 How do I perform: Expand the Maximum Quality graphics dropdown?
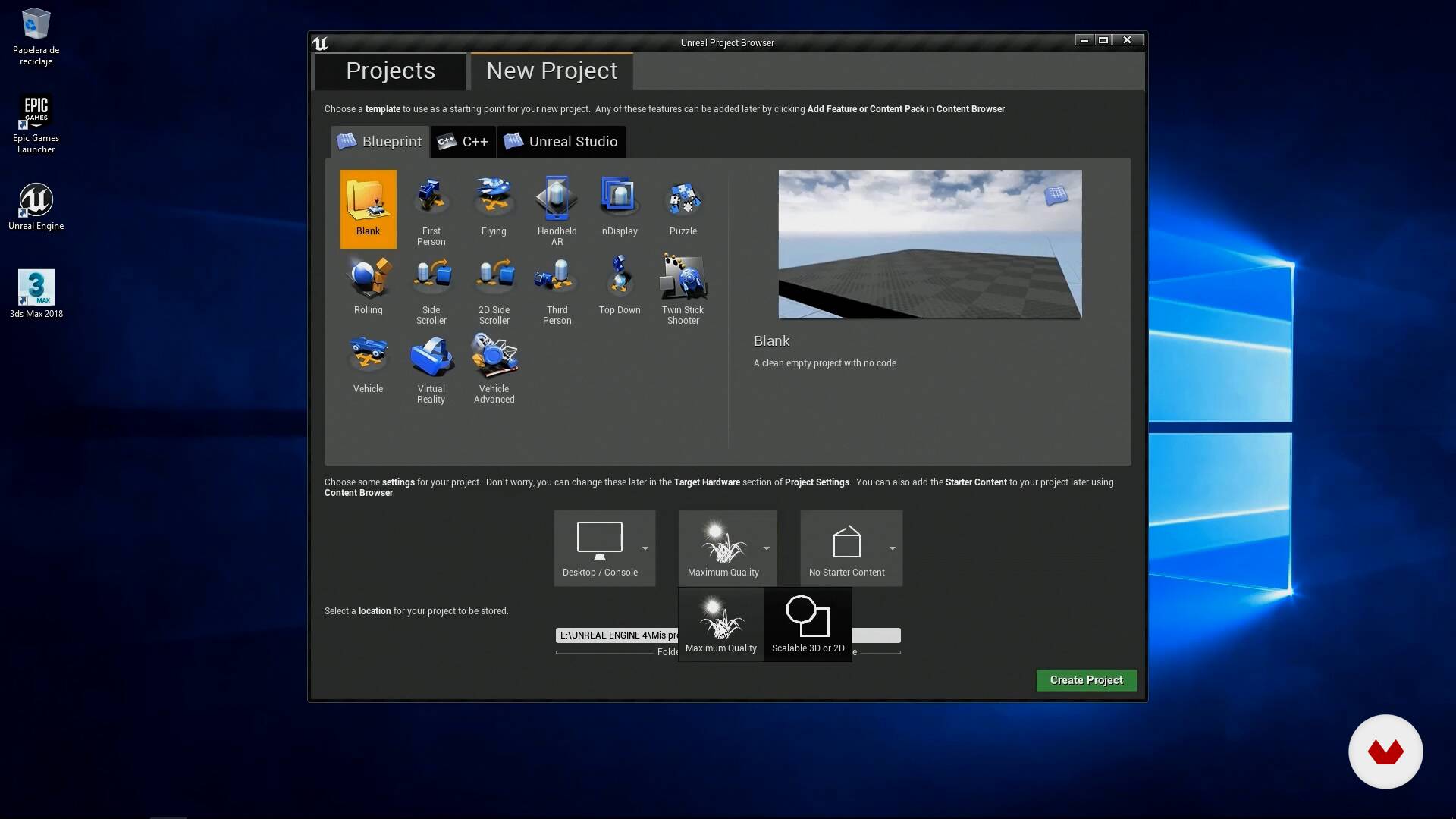coord(727,548)
